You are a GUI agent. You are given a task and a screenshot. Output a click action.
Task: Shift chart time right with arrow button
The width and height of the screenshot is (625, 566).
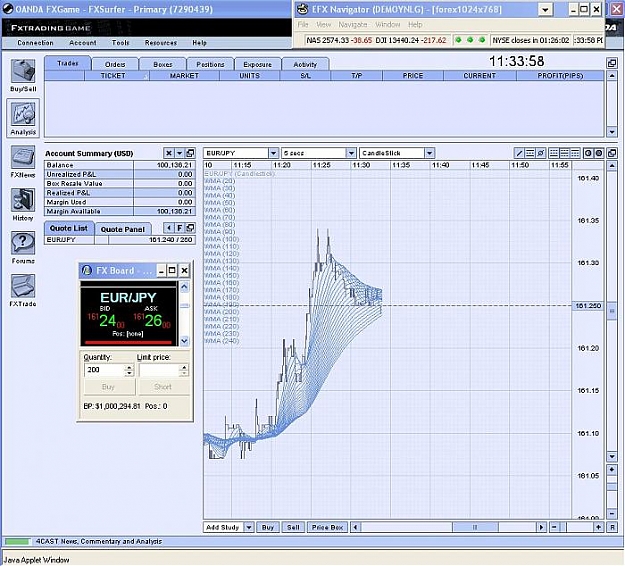541,527
